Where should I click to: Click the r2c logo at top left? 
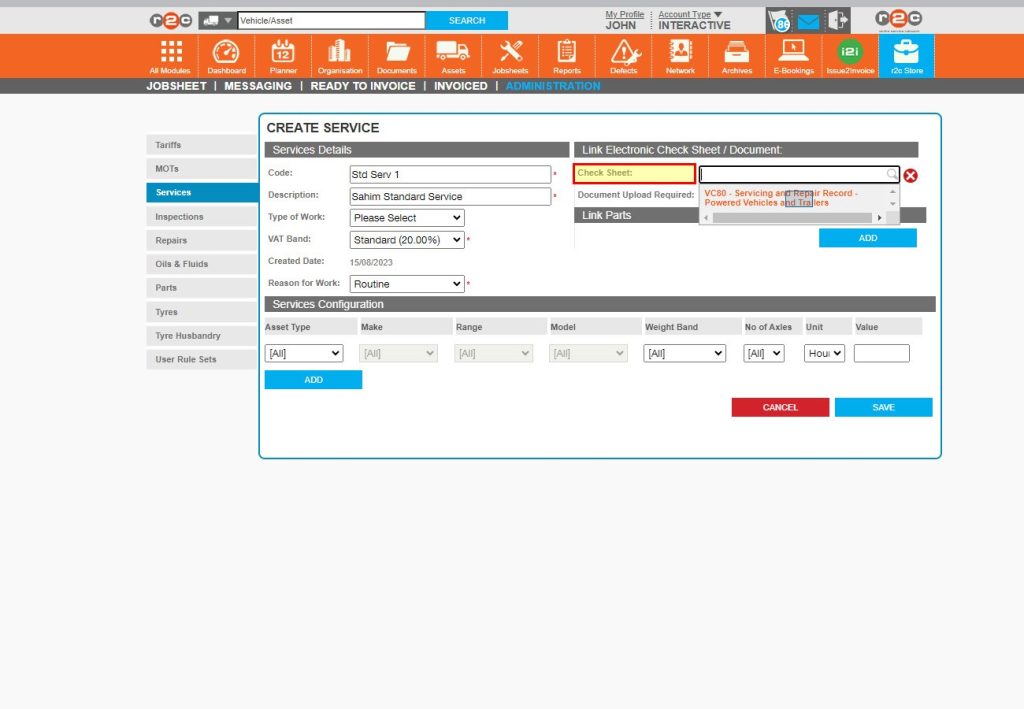click(x=170, y=21)
